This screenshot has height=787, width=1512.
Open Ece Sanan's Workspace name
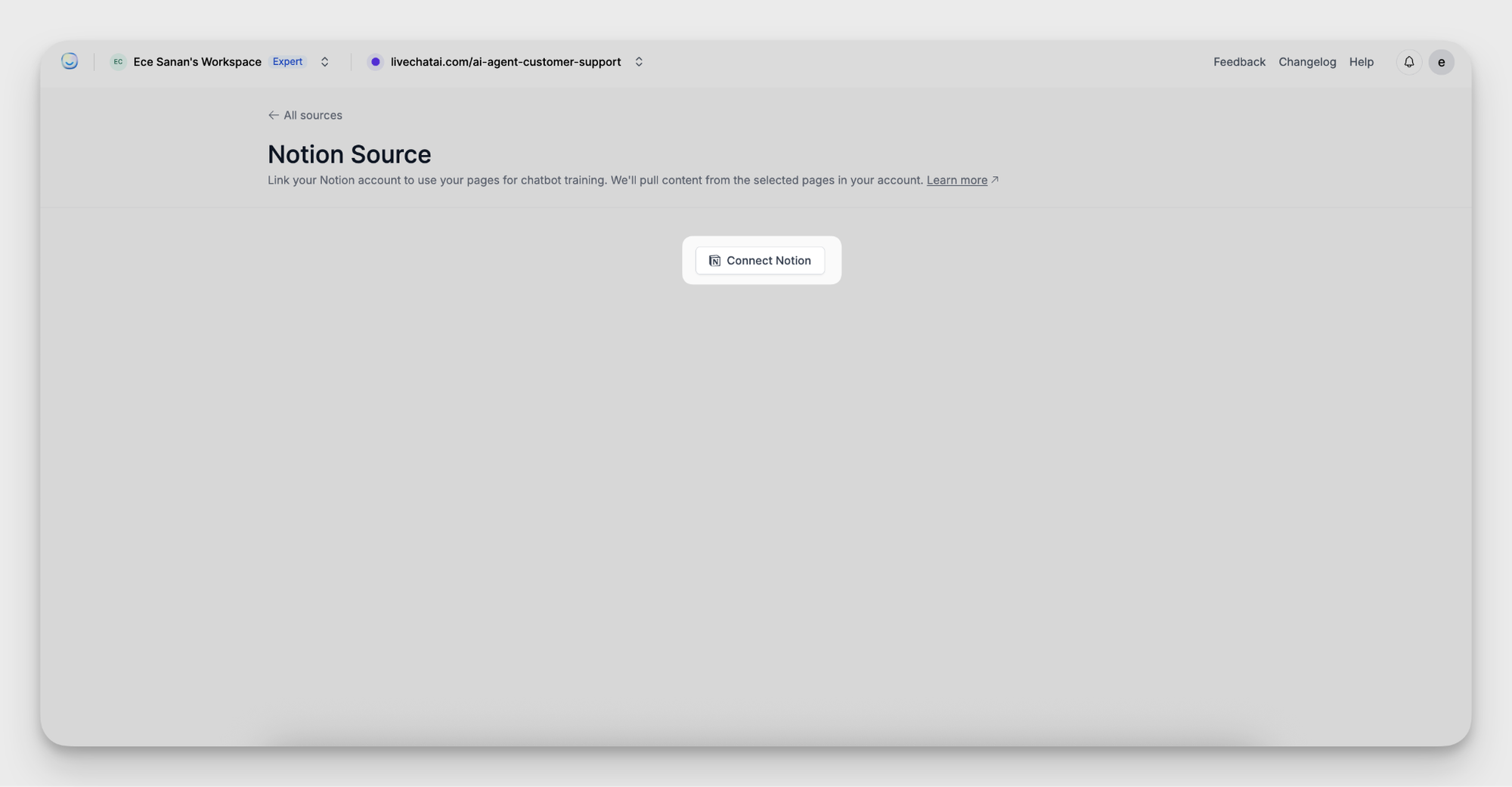coord(197,62)
